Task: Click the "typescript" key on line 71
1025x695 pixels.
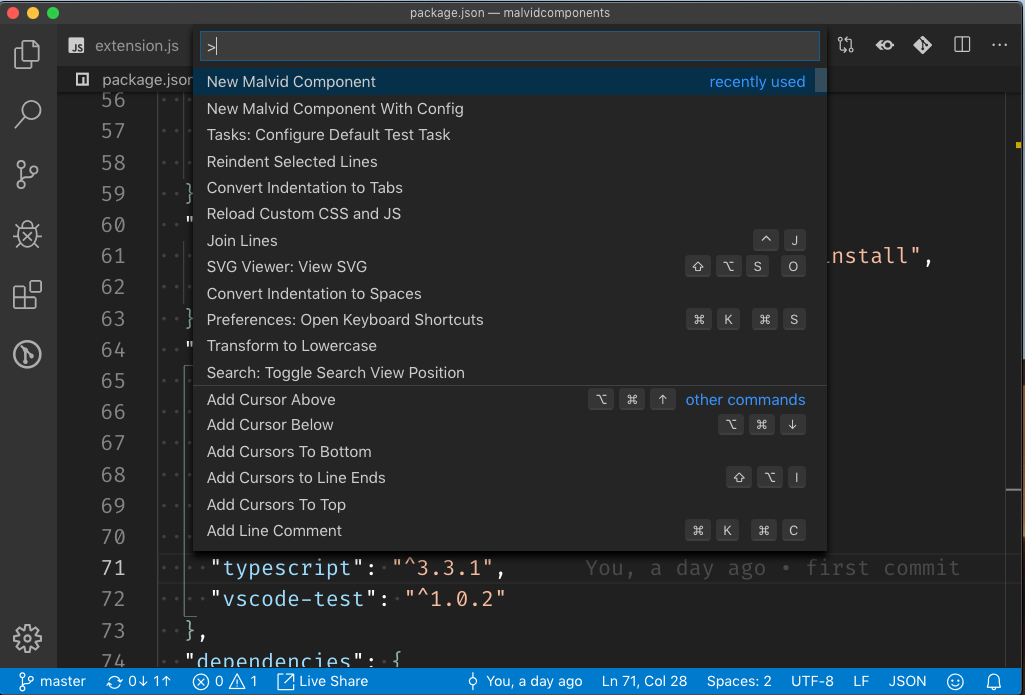Action: [x=288, y=568]
